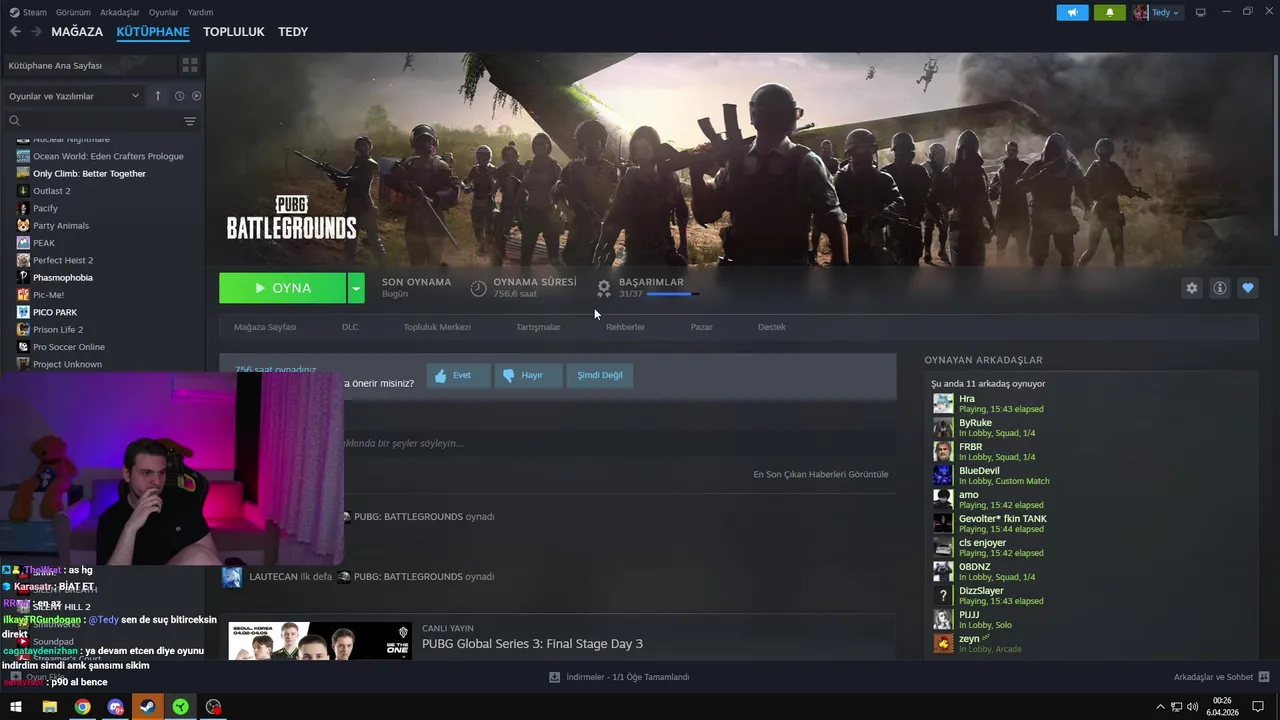Open the Görünüm menu
Image resolution: width=1280 pixels, height=720 pixels.
point(73,12)
